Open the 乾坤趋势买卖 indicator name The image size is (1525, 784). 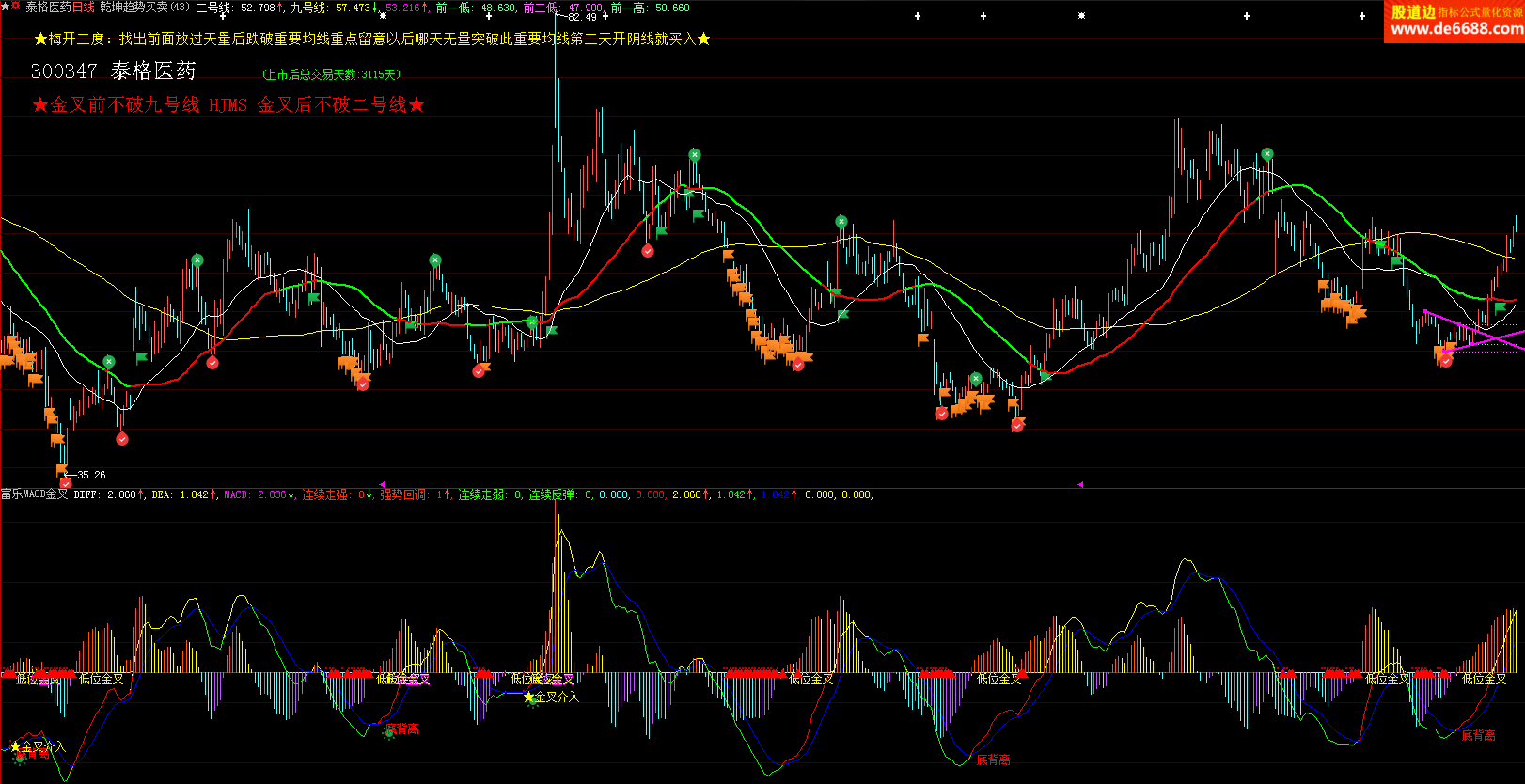click(134, 8)
